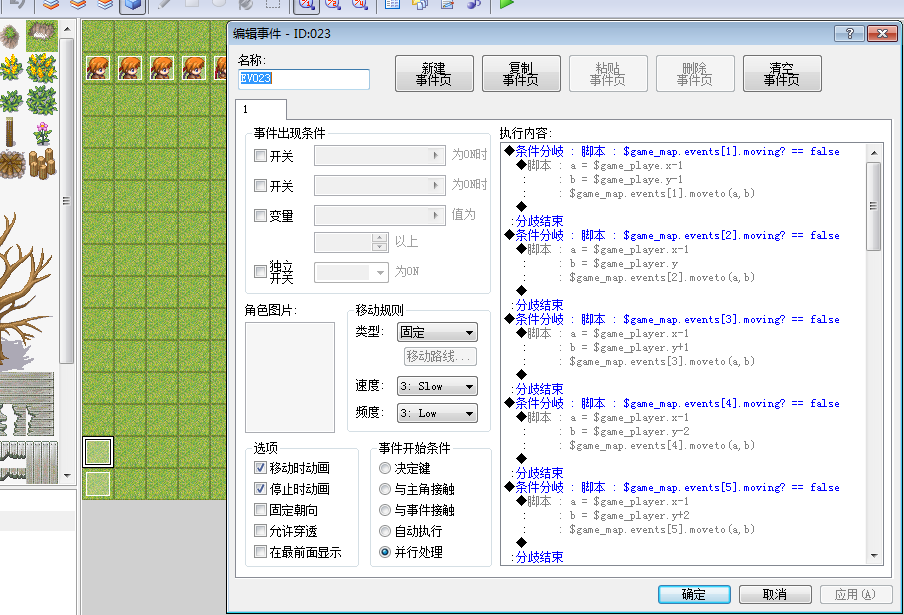904x615 pixels.
Task: Click the 复制事件页 button
Action: click(x=521, y=74)
